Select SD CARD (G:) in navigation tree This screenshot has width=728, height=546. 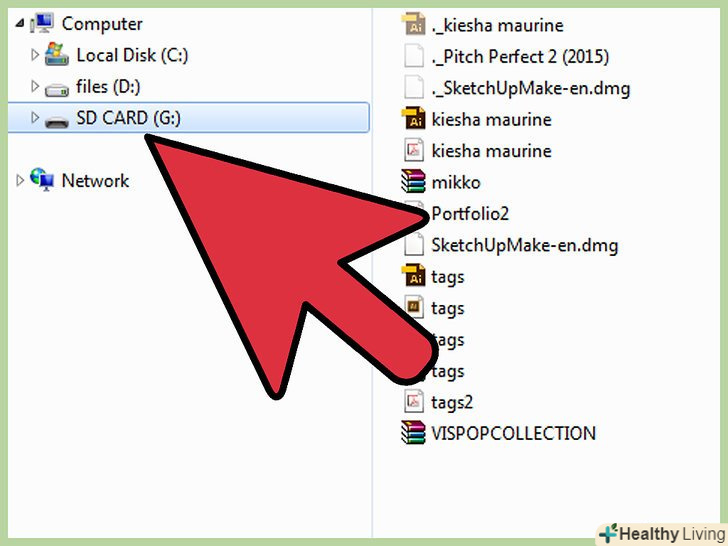(188, 117)
